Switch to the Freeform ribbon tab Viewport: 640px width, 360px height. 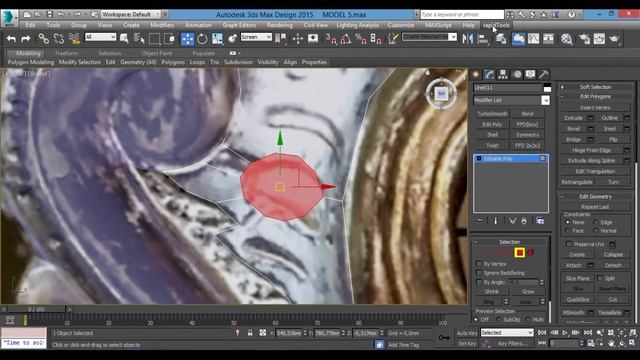tap(67, 53)
